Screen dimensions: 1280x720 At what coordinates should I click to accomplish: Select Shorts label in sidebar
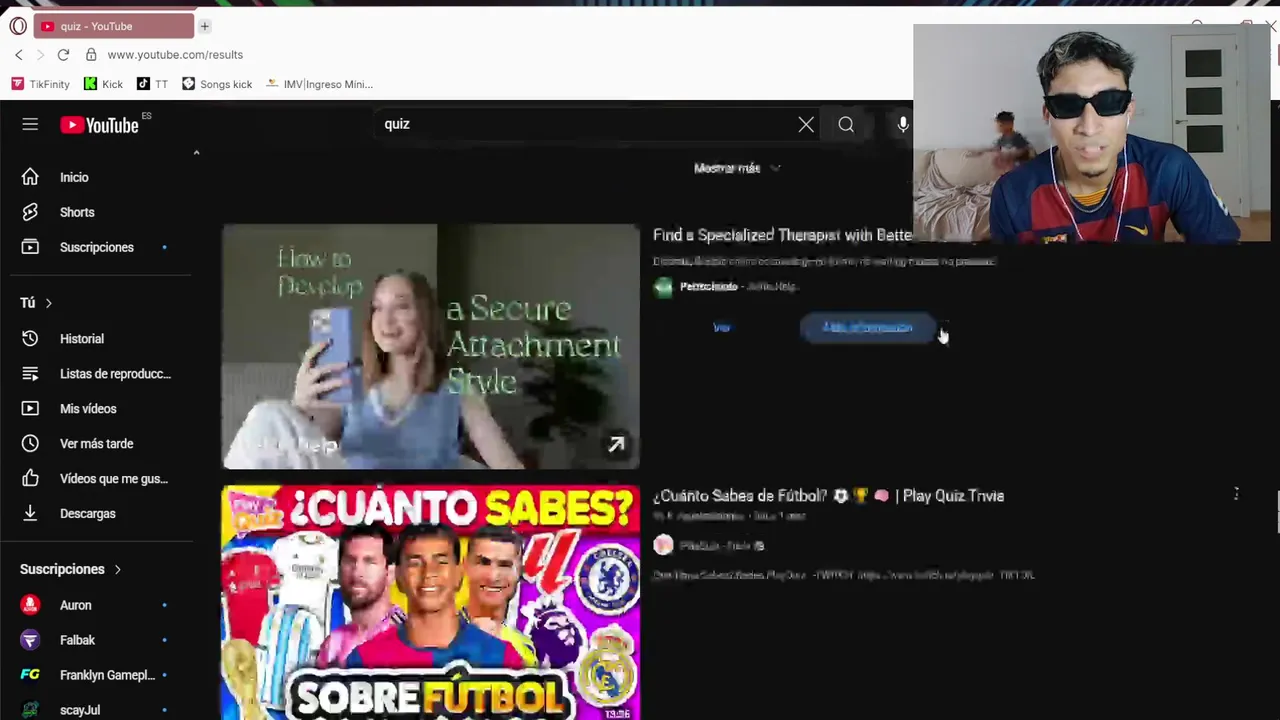[x=77, y=212]
